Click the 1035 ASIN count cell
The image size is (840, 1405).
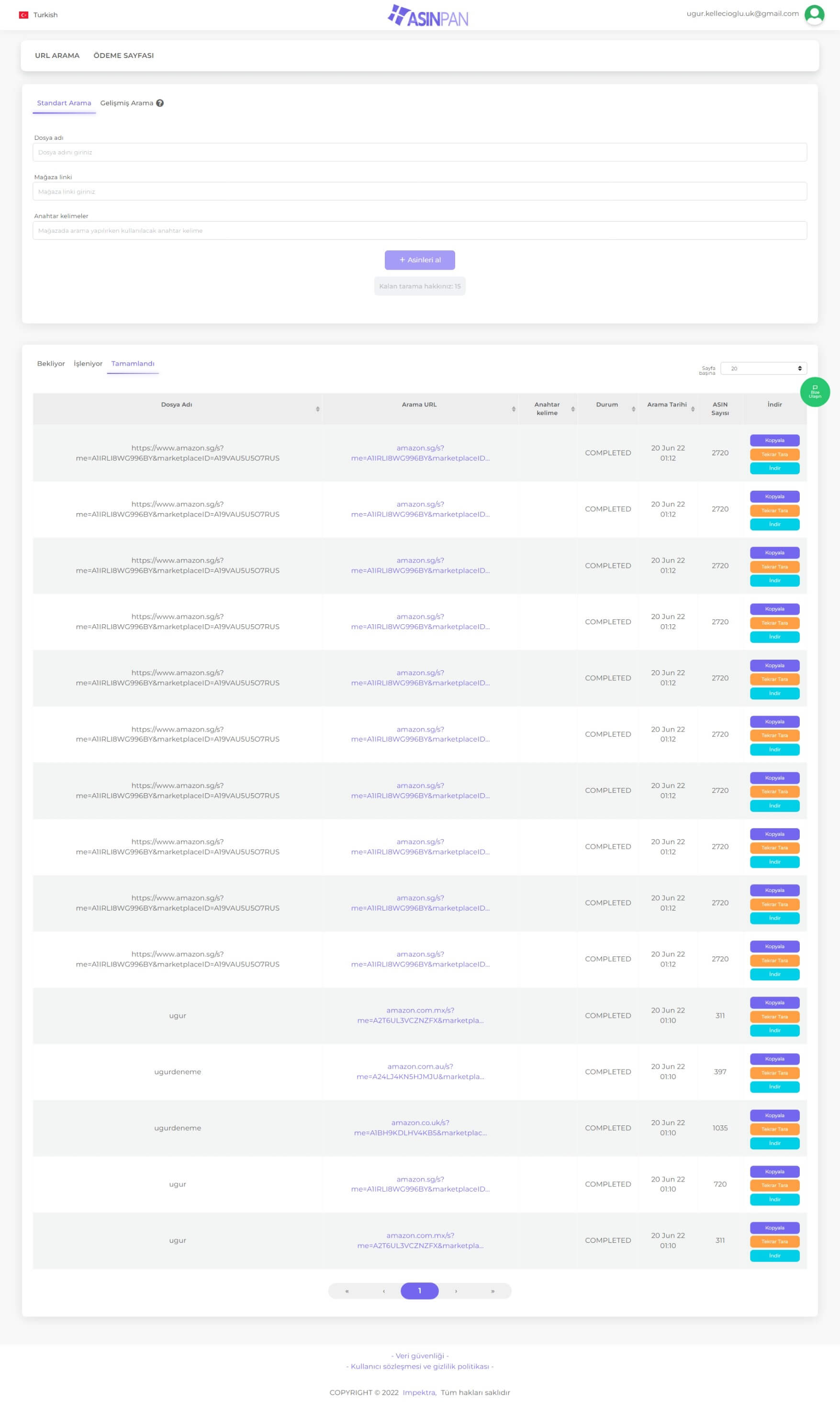(720, 1128)
